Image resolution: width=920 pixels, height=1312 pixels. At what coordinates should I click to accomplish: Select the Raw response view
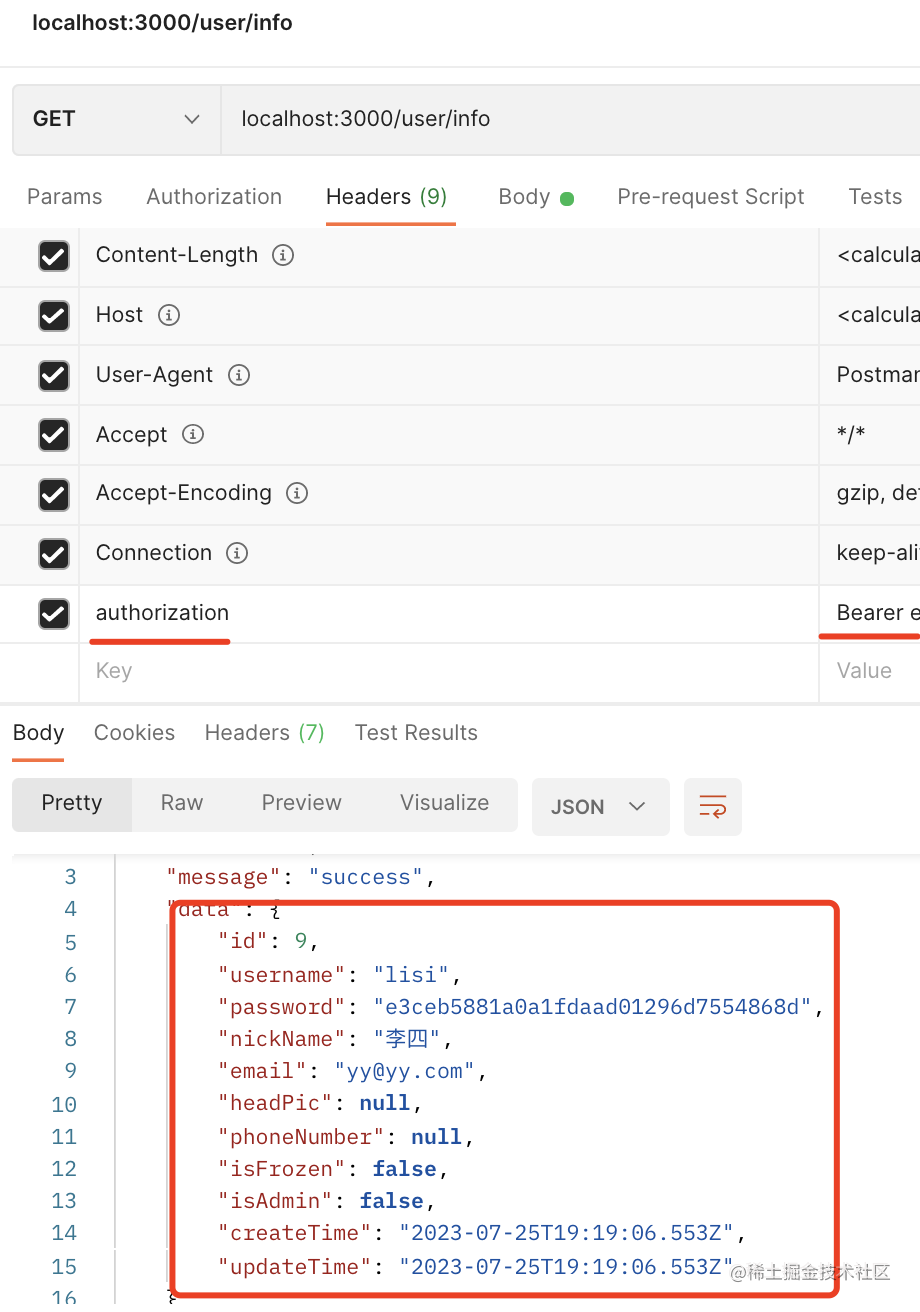pos(182,803)
